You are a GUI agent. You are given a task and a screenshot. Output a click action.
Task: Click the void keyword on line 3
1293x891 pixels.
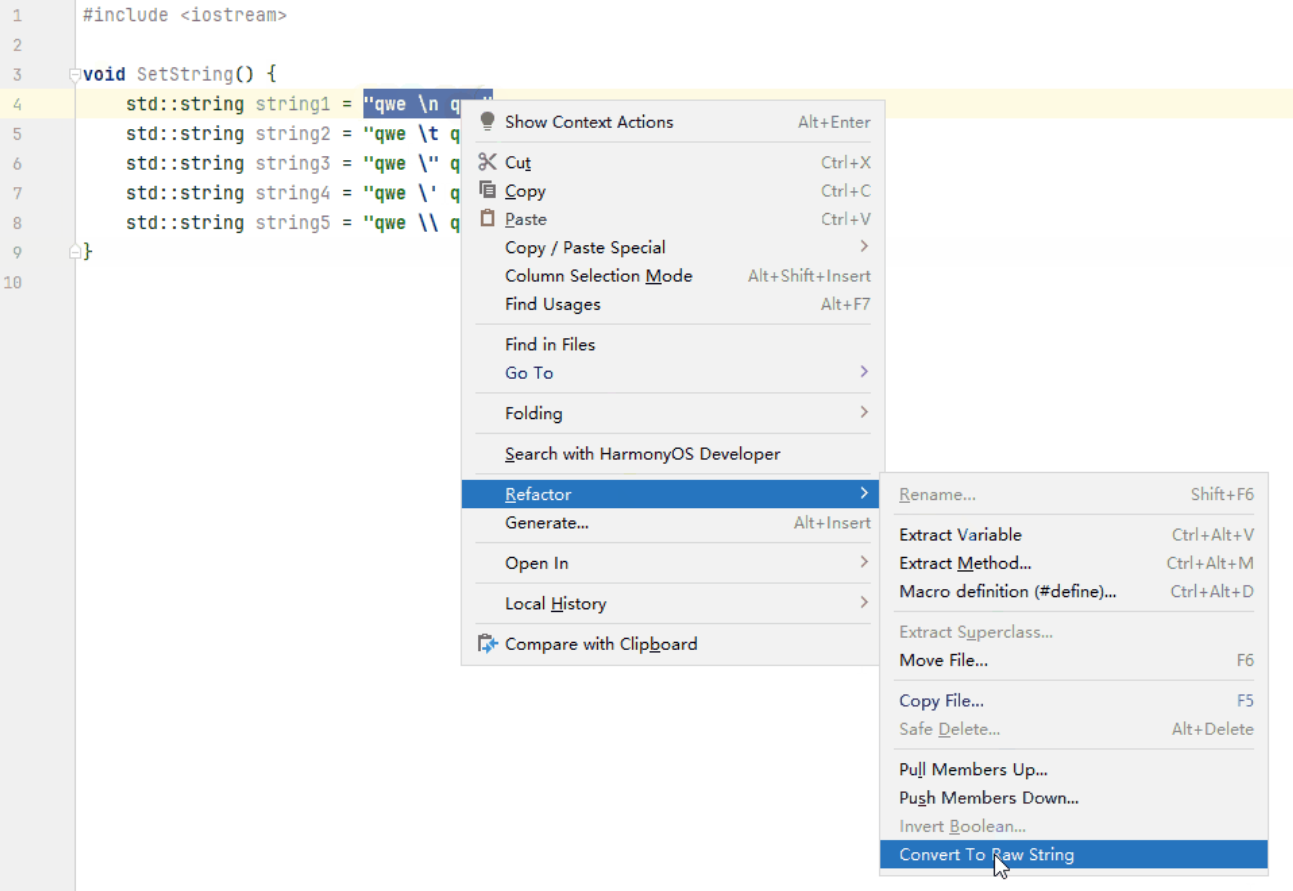coord(104,74)
